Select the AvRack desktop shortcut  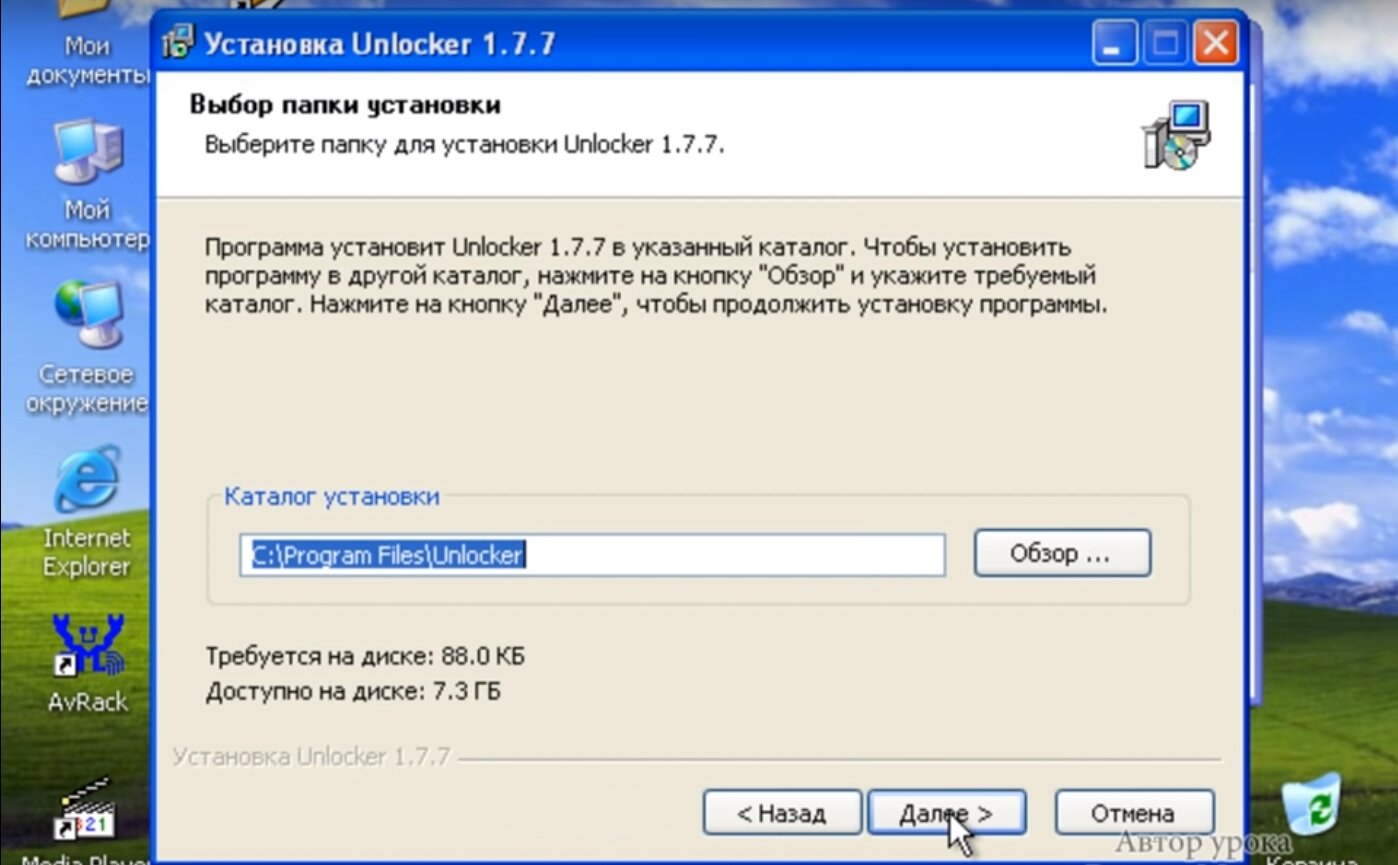click(x=88, y=665)
